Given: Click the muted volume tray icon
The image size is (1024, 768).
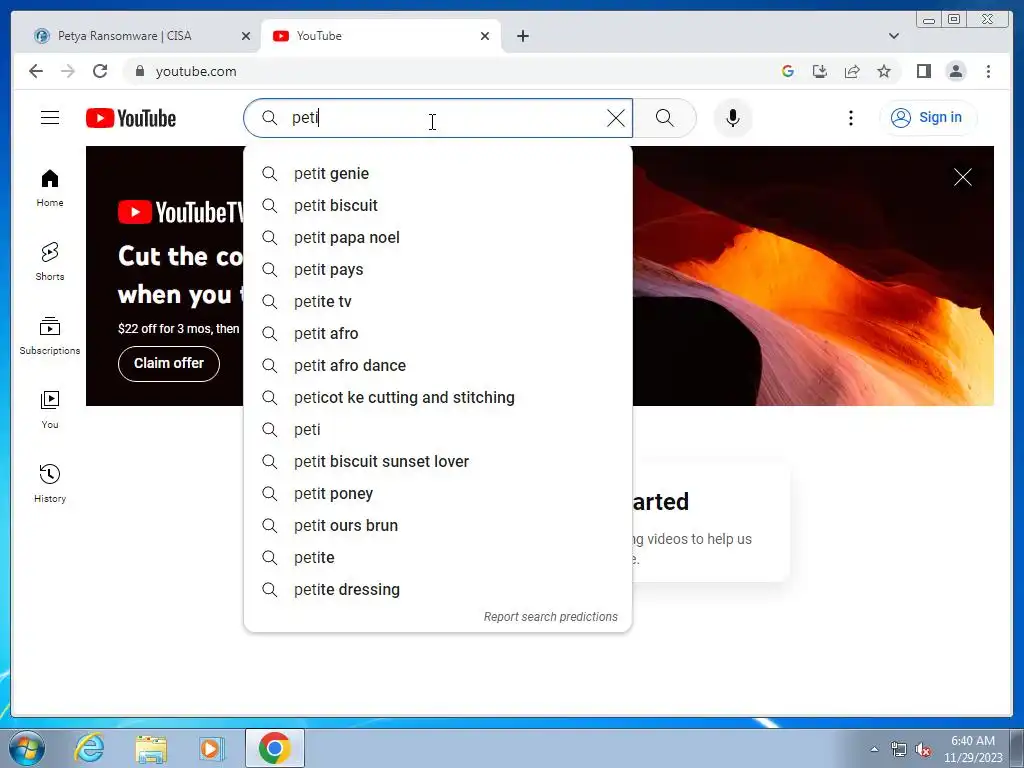Looking at the screenshot, I should (923, 750).
